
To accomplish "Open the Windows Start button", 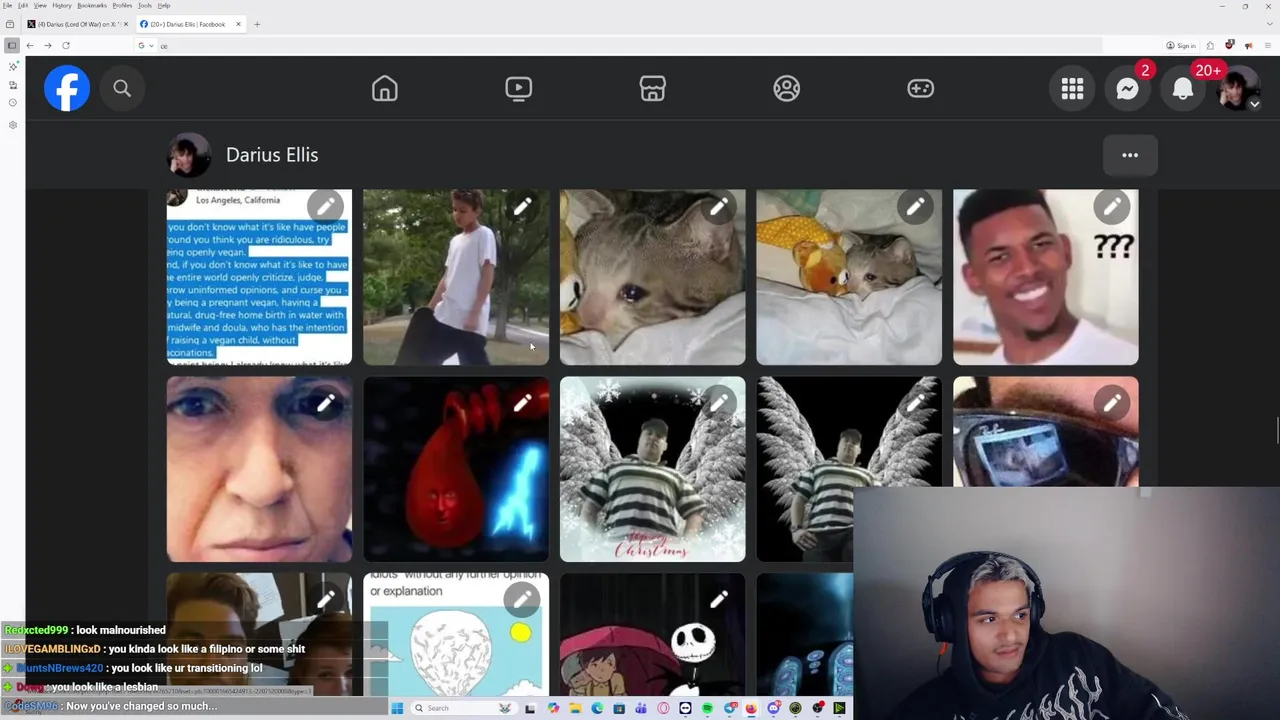I will coord(397,708).
